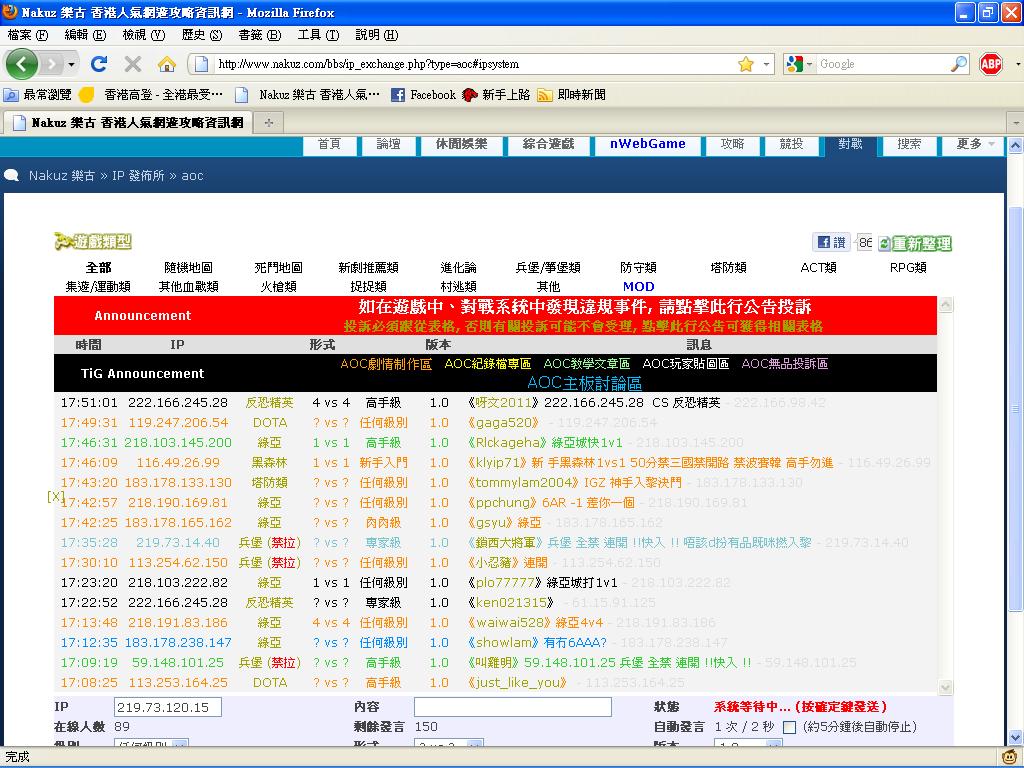Expand the 更多 dropdown in site navigation
Viewport: 1024px width, 768px height.
click(x=975, y=144)
